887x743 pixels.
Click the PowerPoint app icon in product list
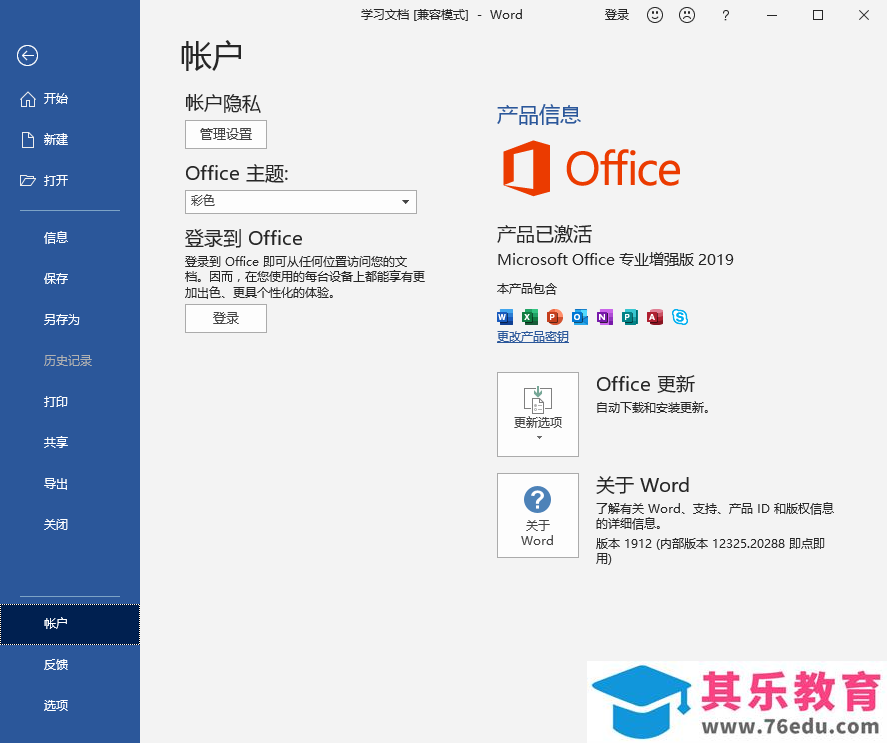554,317
